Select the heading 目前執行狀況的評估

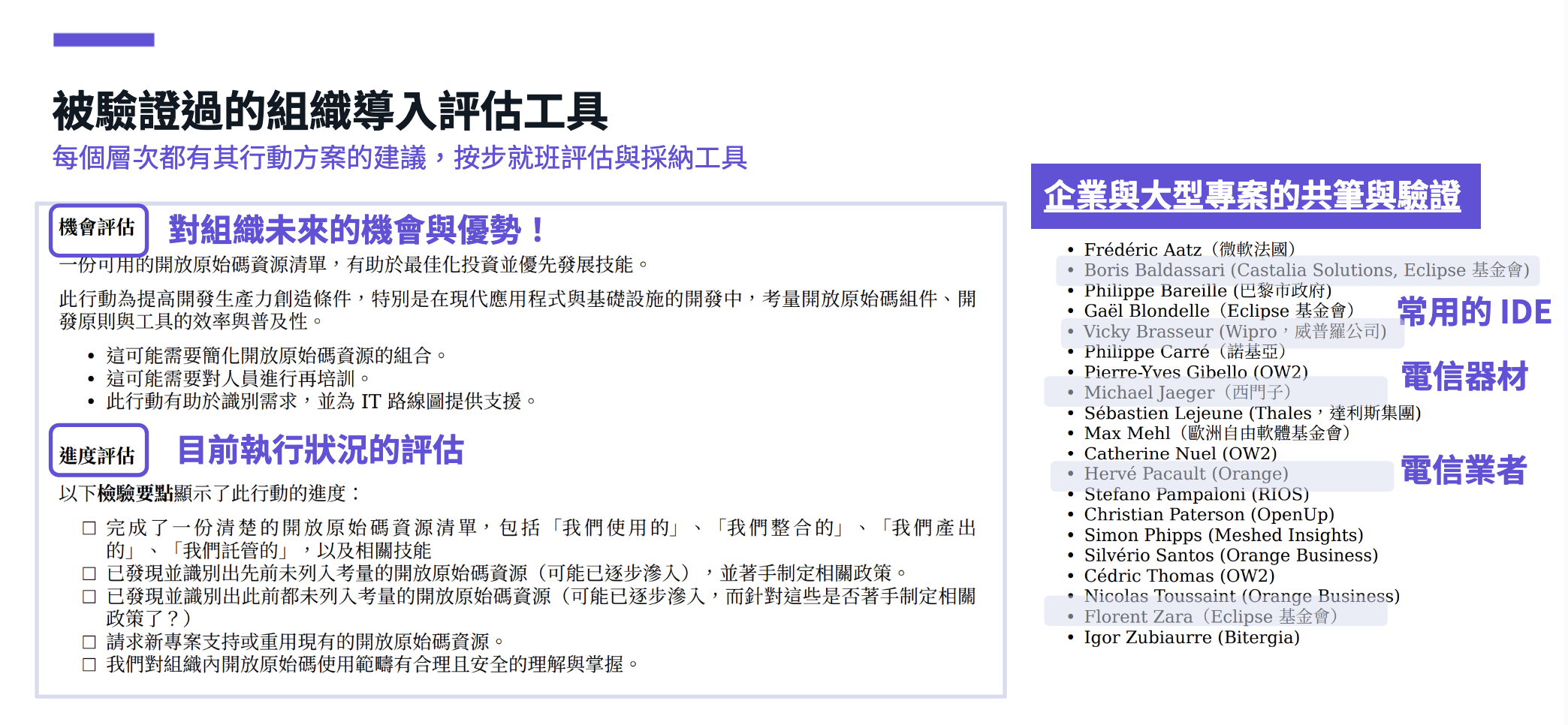tap(321, 450)
